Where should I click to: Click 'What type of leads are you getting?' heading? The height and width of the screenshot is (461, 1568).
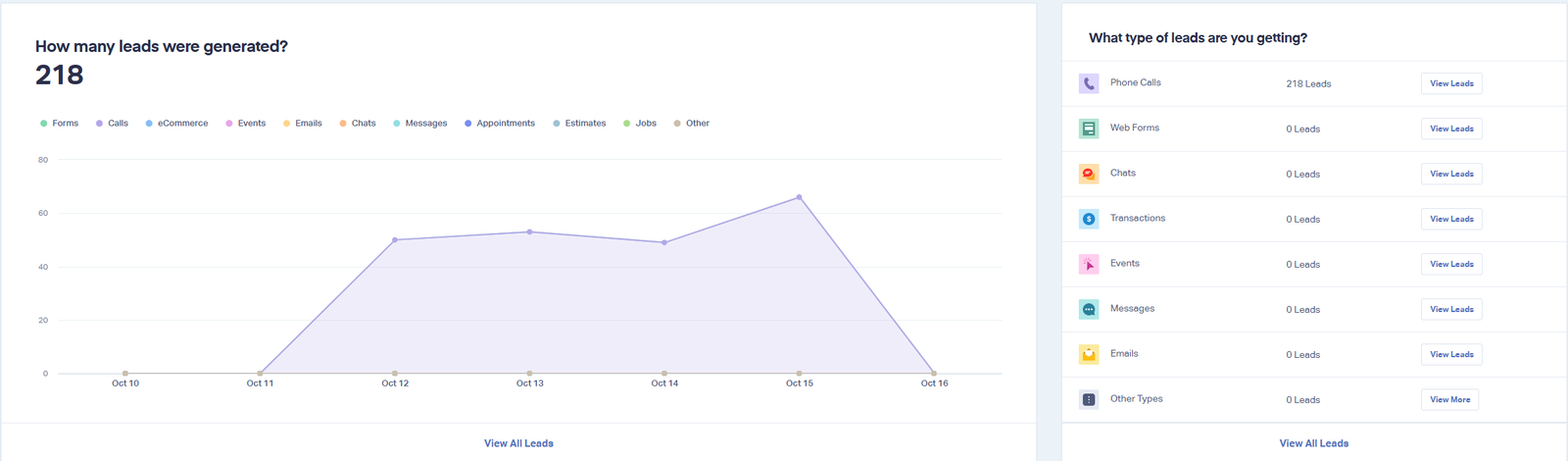[1198, 38]
